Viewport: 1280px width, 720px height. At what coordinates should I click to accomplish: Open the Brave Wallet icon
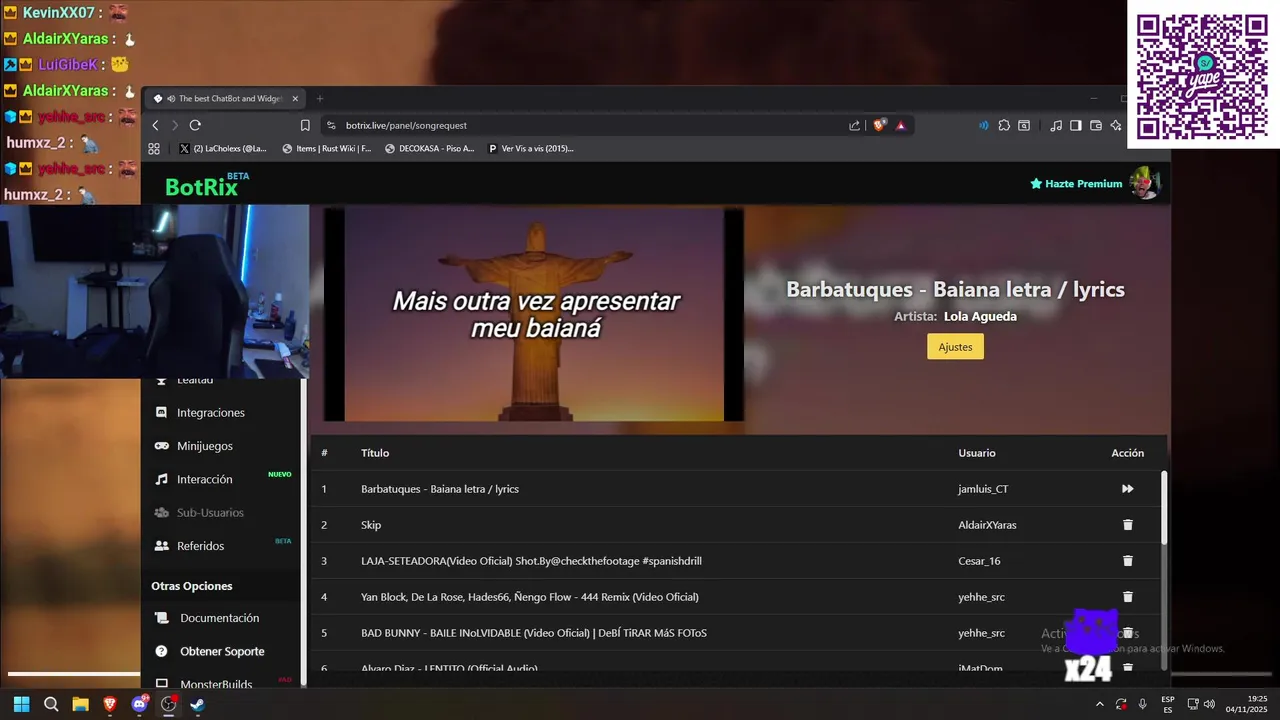point(1096,125)
